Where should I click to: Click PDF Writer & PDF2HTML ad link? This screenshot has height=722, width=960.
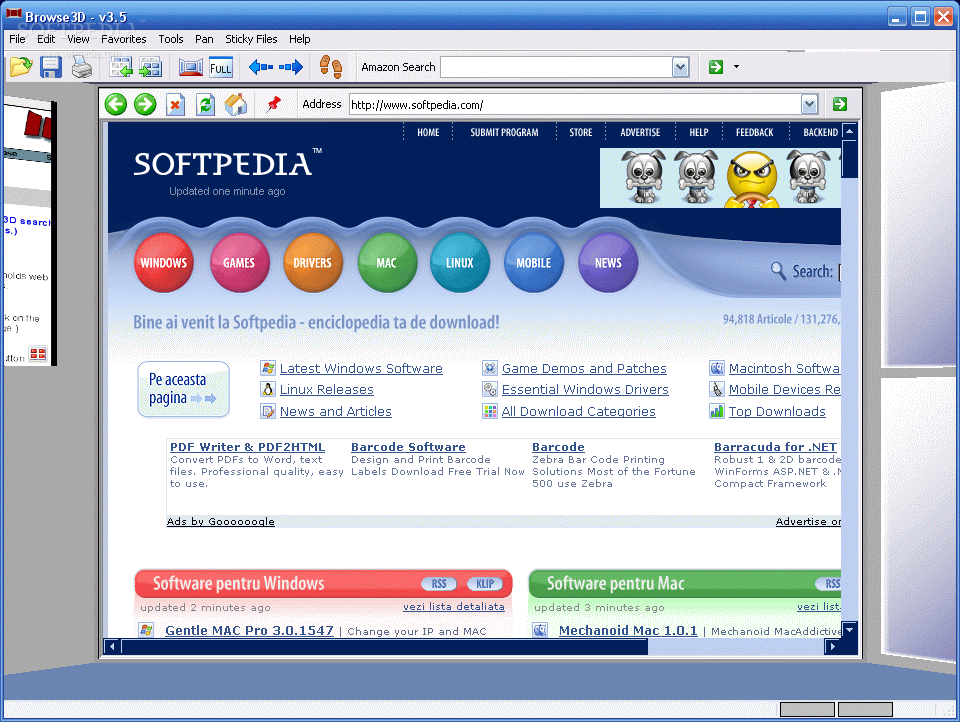[x=247, y=447]
